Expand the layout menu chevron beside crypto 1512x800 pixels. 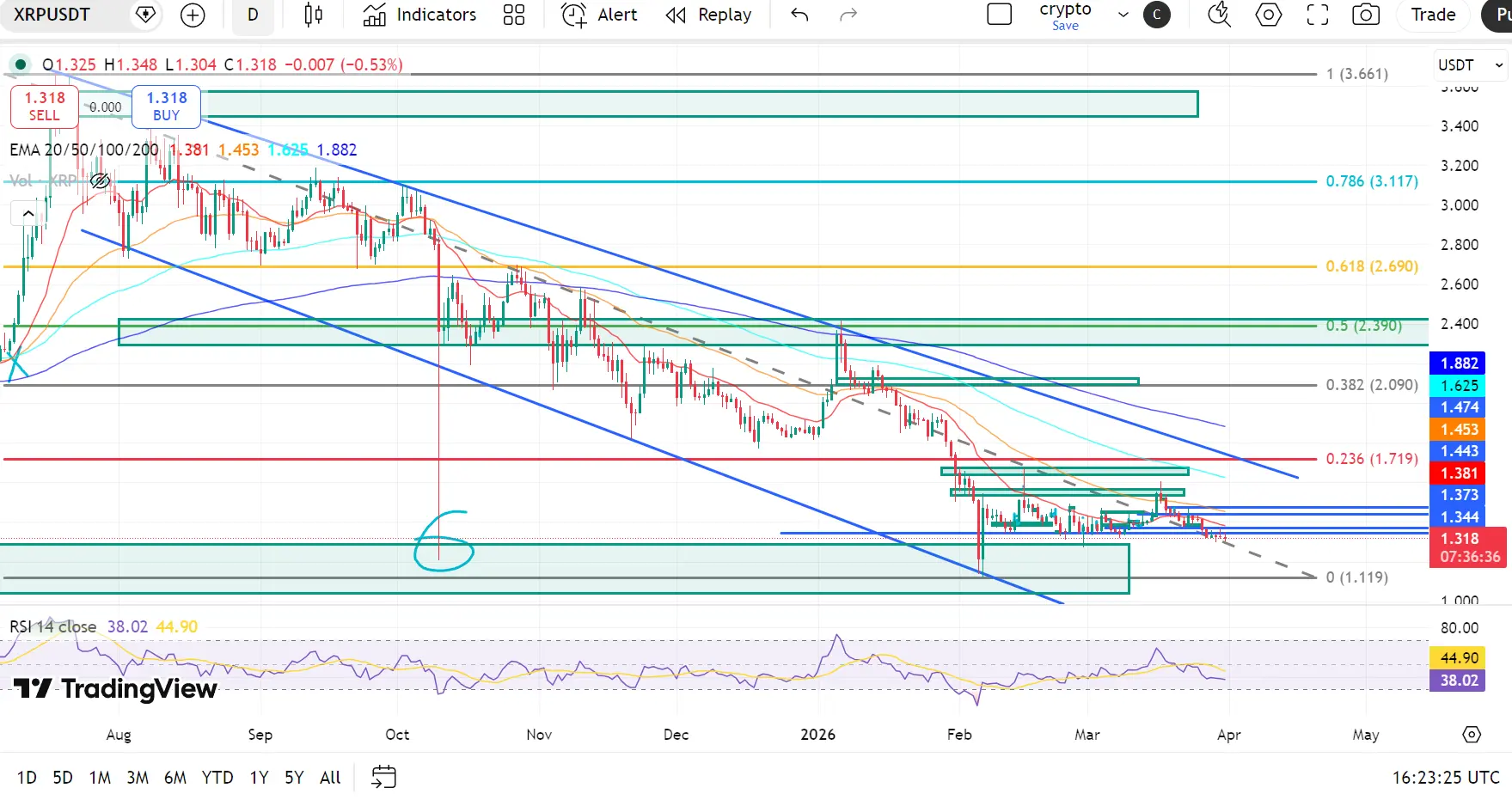pyautogui.click(x=1123, y=15)
